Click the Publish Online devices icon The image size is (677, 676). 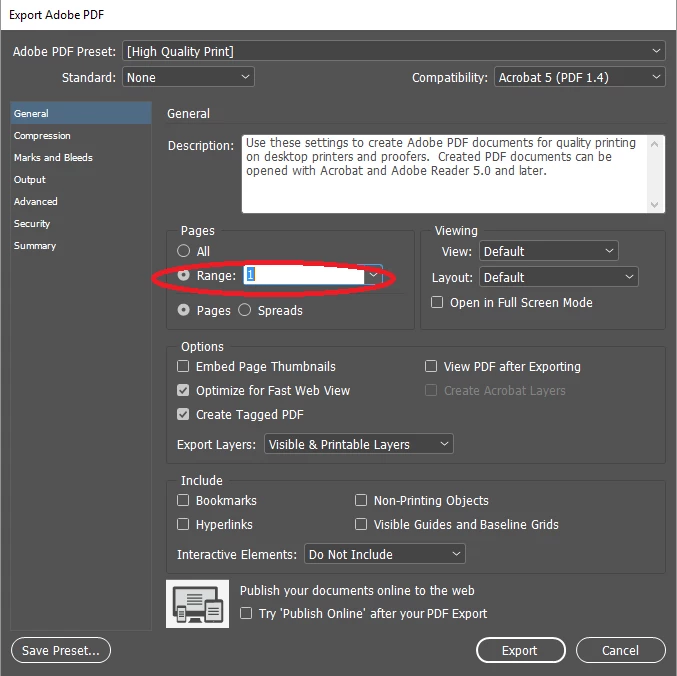(197, 603)
